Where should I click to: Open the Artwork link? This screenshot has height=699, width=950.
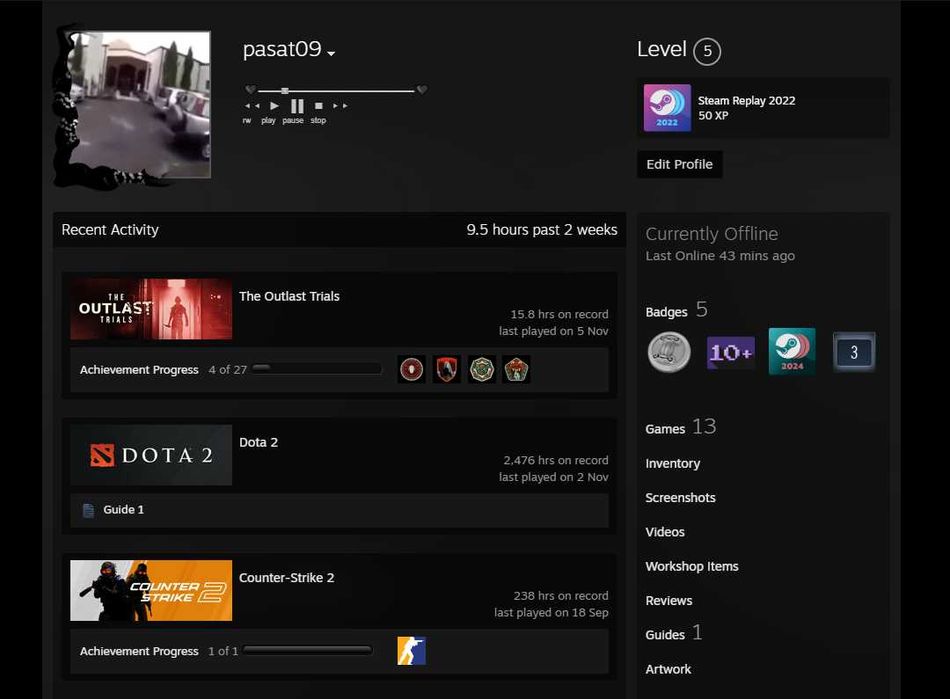click(668, 669)
